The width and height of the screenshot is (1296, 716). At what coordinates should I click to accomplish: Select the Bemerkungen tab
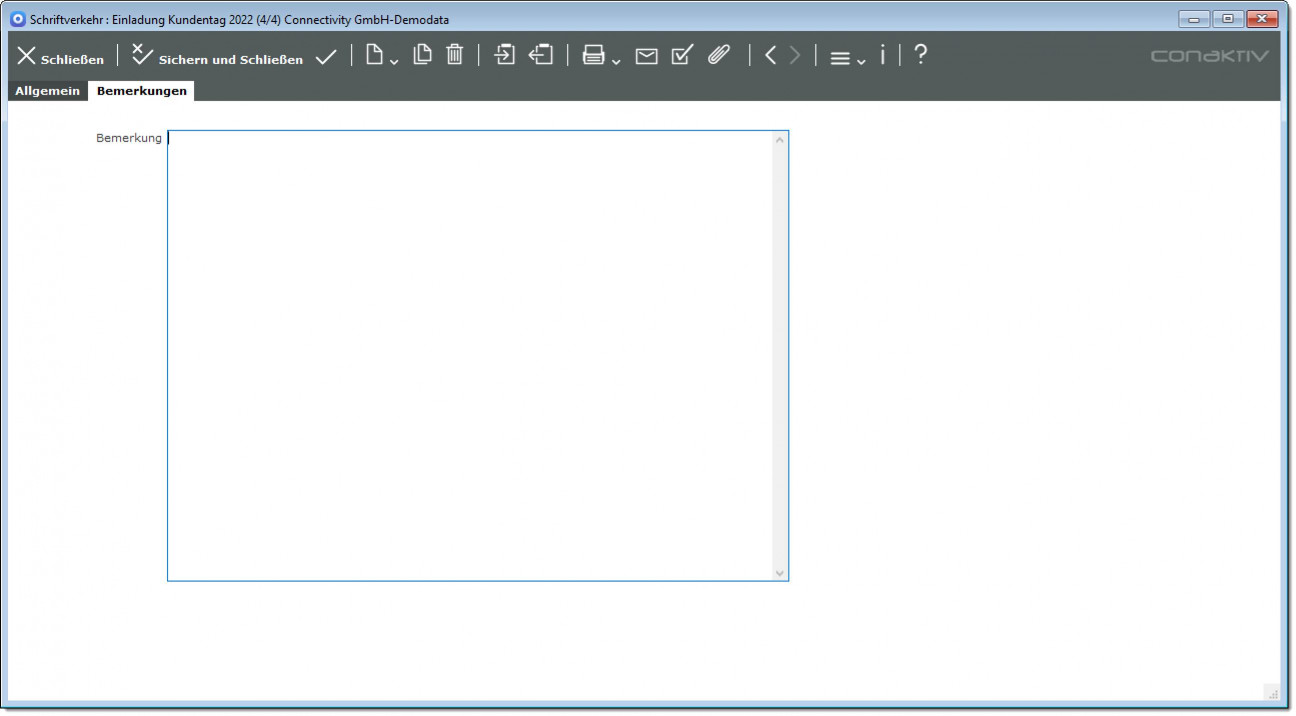[x=141, y=91]
